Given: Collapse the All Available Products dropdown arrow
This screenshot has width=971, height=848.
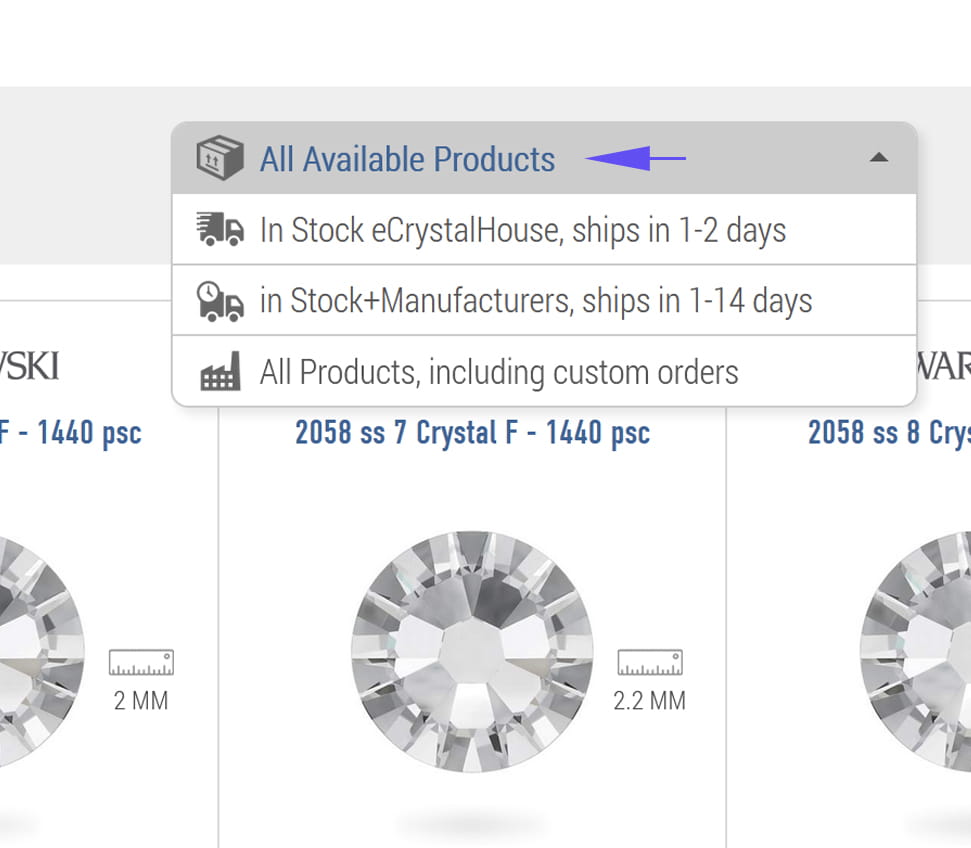Looking at the screenshot, I should click(x=879, y=158).
